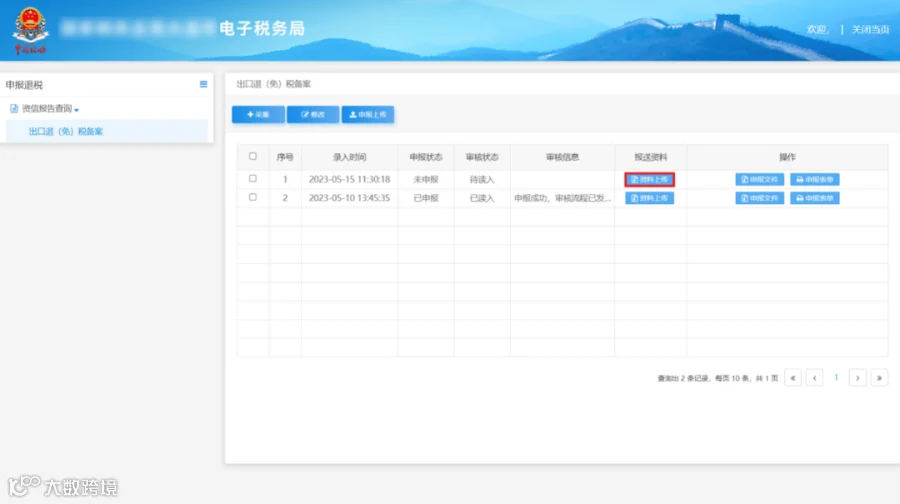The image size is (900, 504).
Task: Click the 出口退（免）税备案 breadcrumb title
Action: pos(274,84)
